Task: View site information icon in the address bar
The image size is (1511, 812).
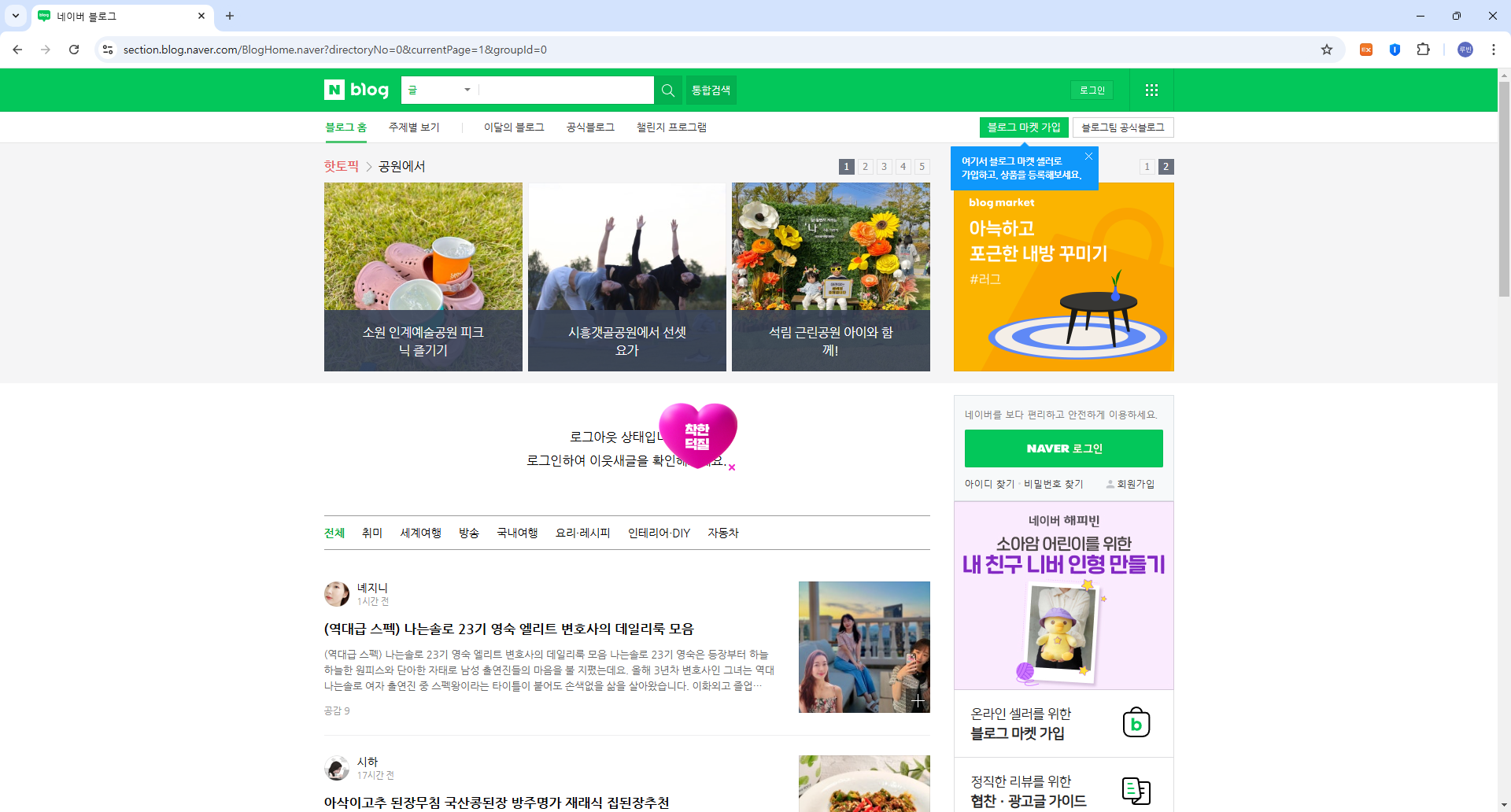Action: coord(108,50)
